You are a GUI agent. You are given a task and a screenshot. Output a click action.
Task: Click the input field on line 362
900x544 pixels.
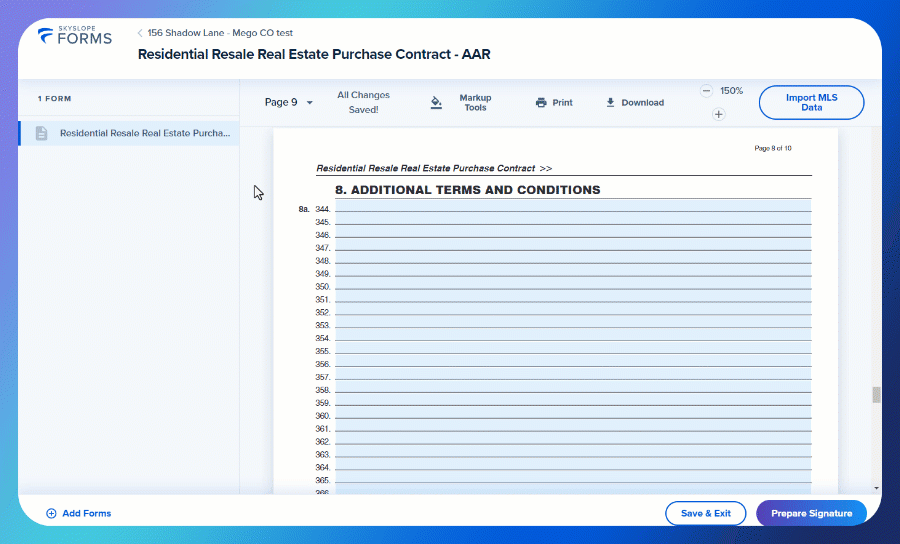573,438
